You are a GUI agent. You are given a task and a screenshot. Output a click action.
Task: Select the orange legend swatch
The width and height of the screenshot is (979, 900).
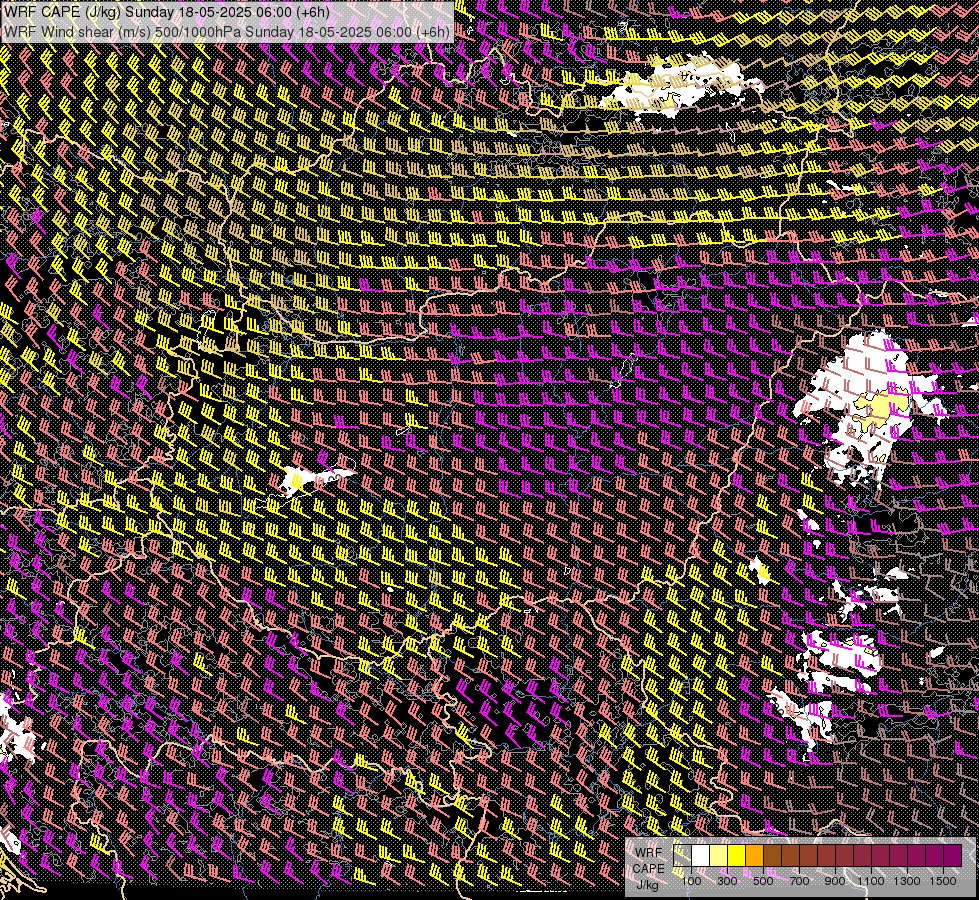754,856
